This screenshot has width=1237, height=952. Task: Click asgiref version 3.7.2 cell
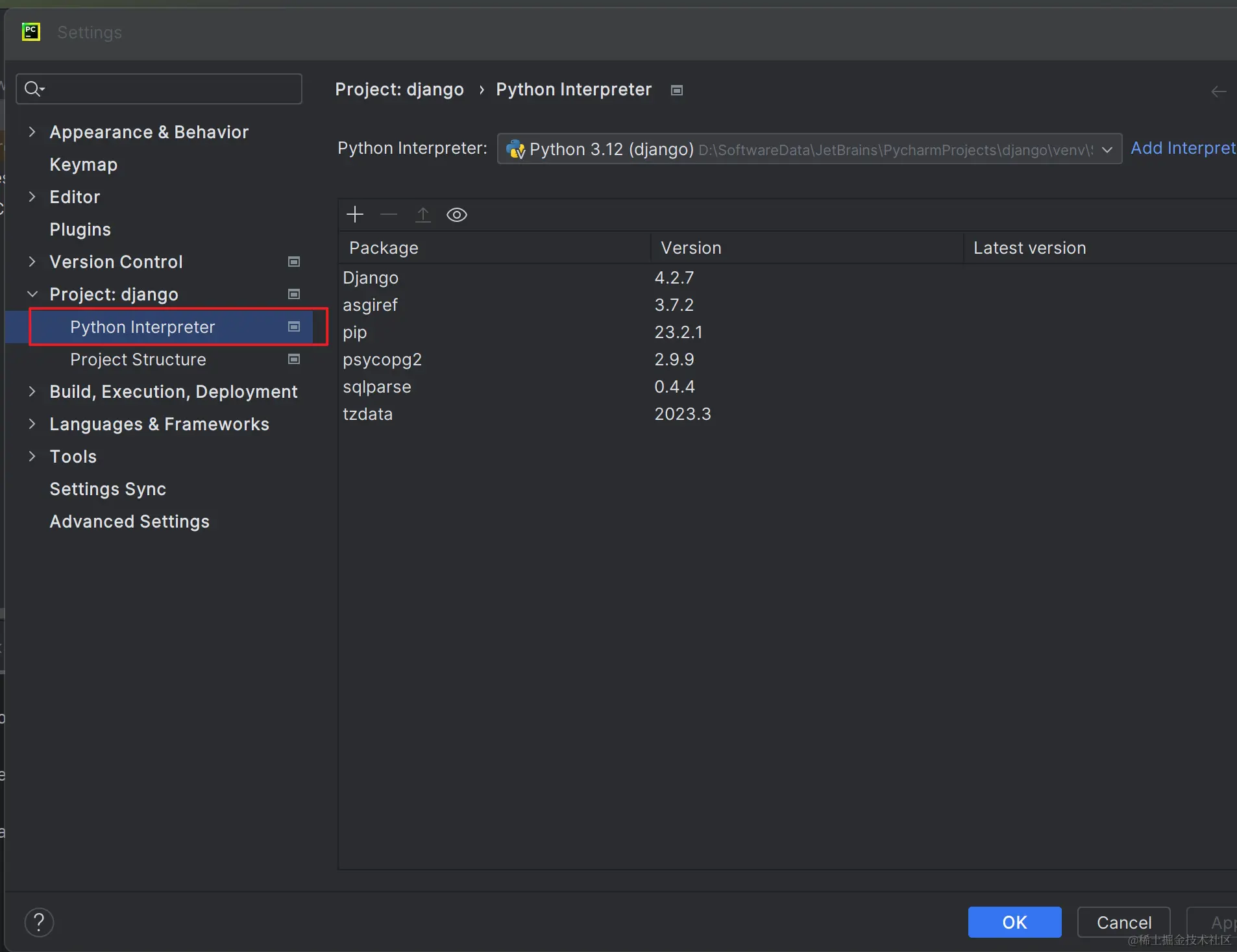[x=674, y=305]
